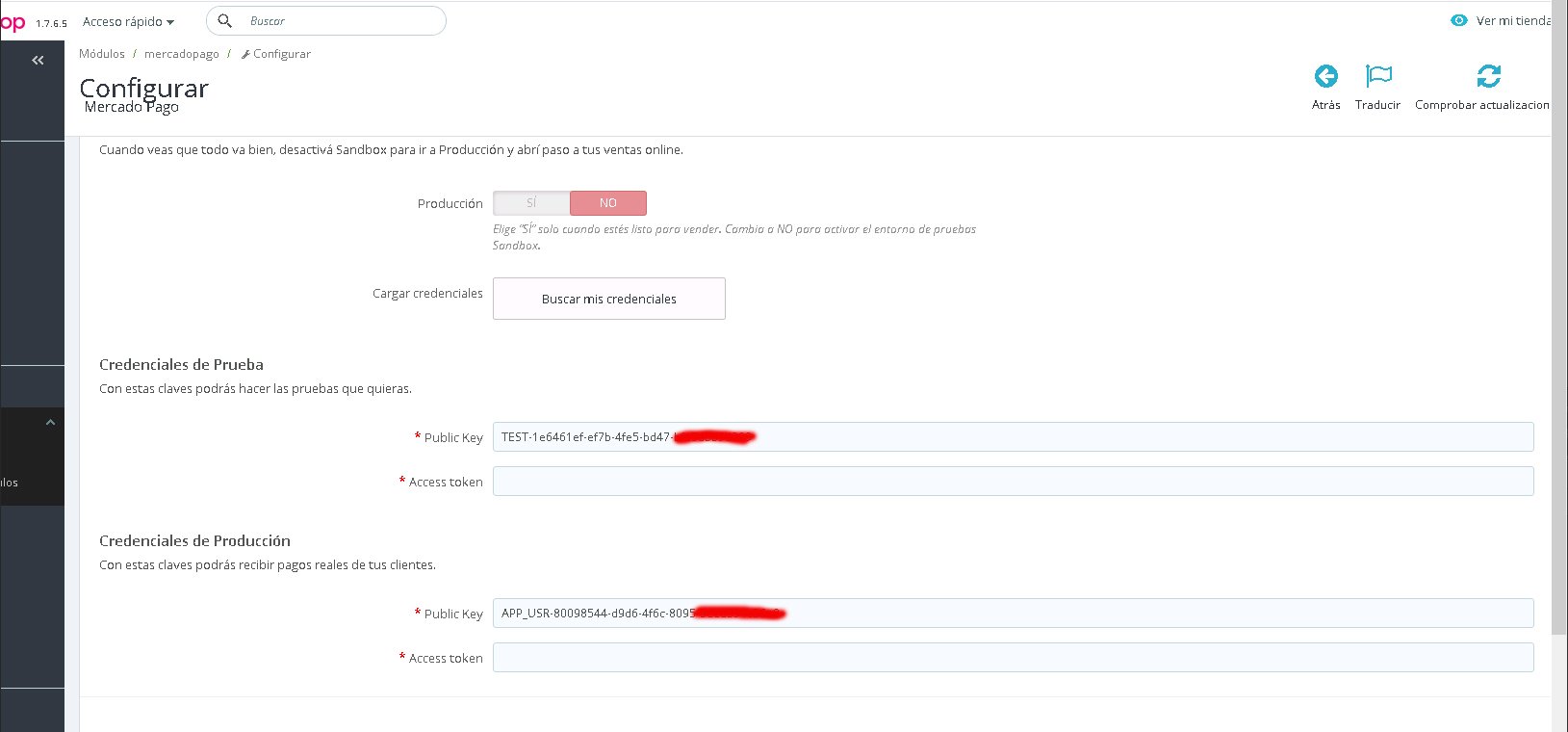Open Ver mi tienda link
The image size is (1568, 732).
(x=1512, y=20)
